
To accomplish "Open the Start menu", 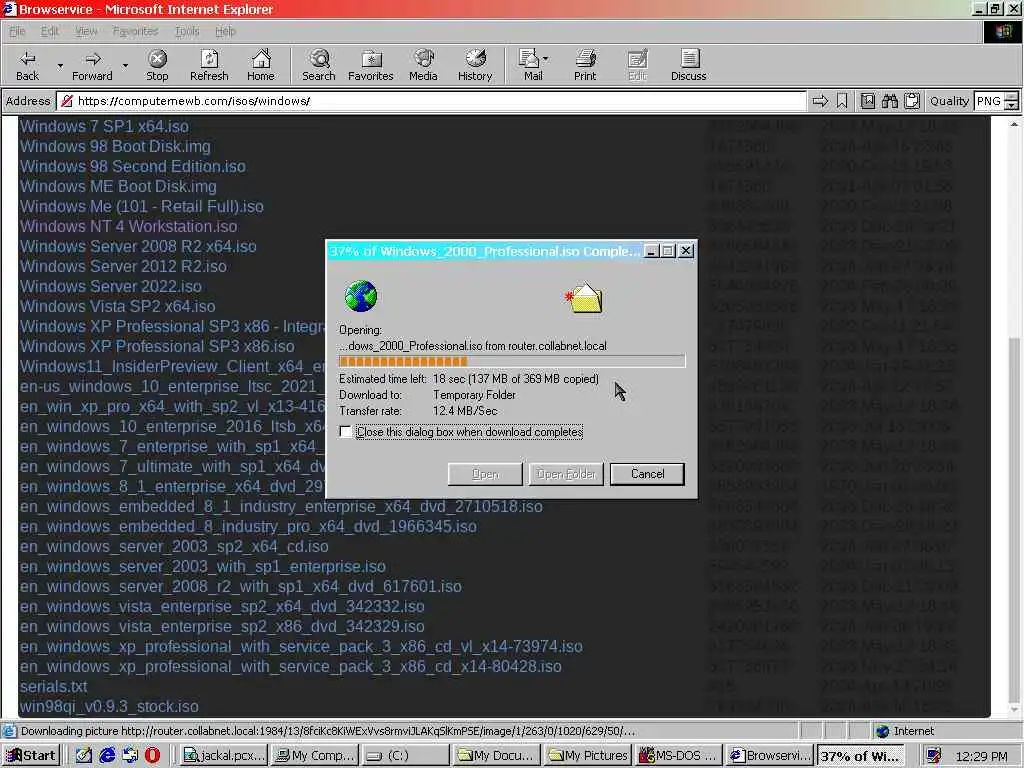I will [x=31, y=756].
